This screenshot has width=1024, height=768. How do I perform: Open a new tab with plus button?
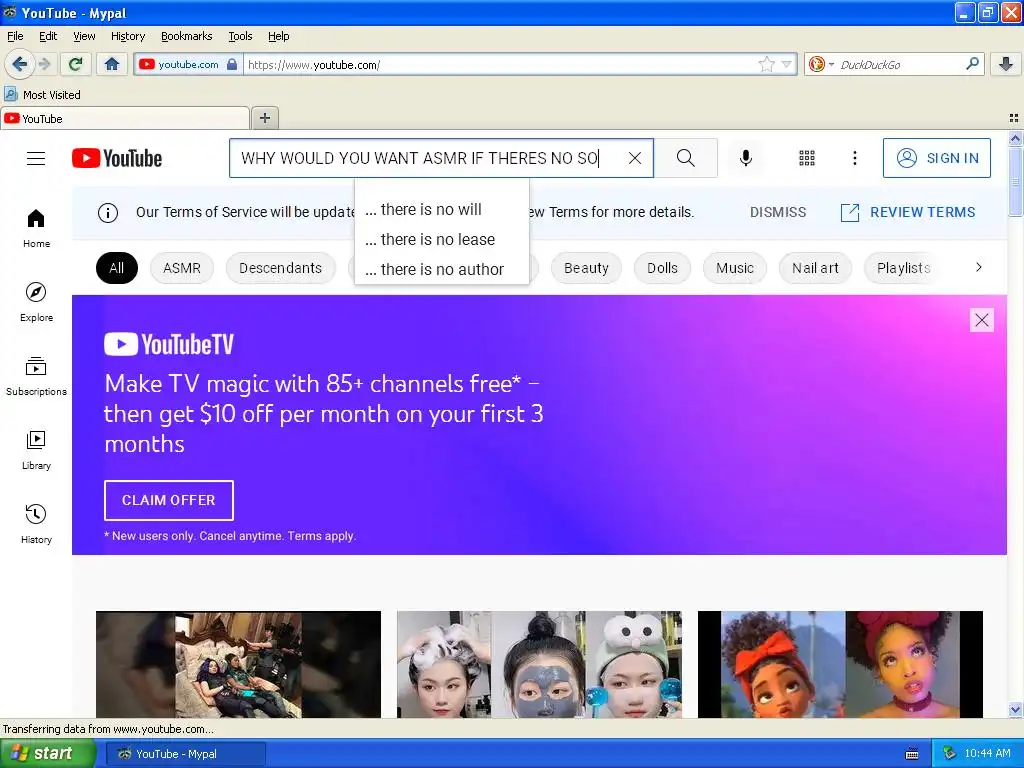pyautogui.click(x=264, y=118)
